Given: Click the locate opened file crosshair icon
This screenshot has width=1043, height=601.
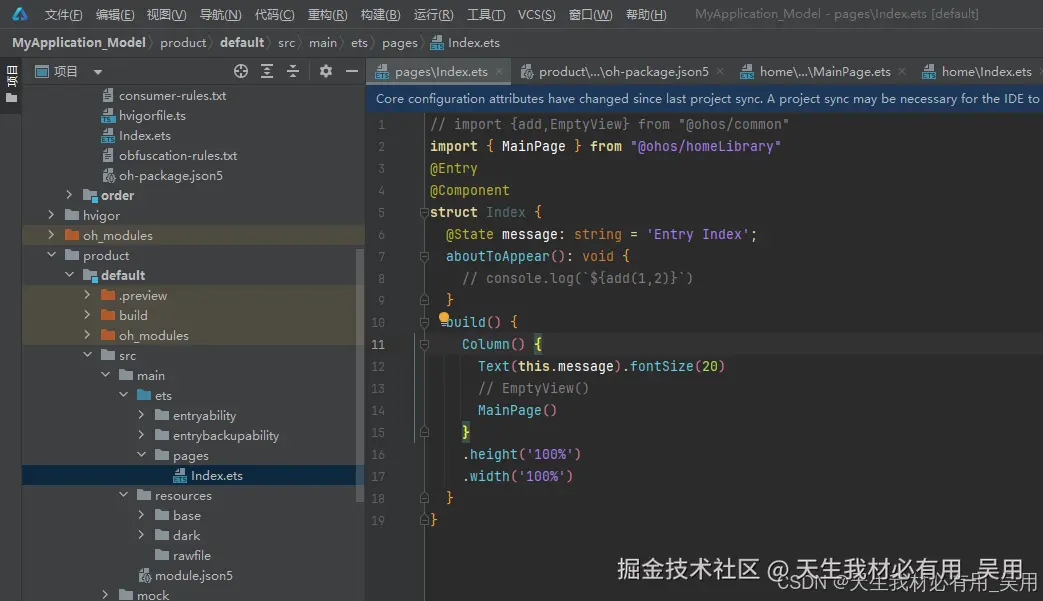Looking at the screenshot, I should pos(240,71).
